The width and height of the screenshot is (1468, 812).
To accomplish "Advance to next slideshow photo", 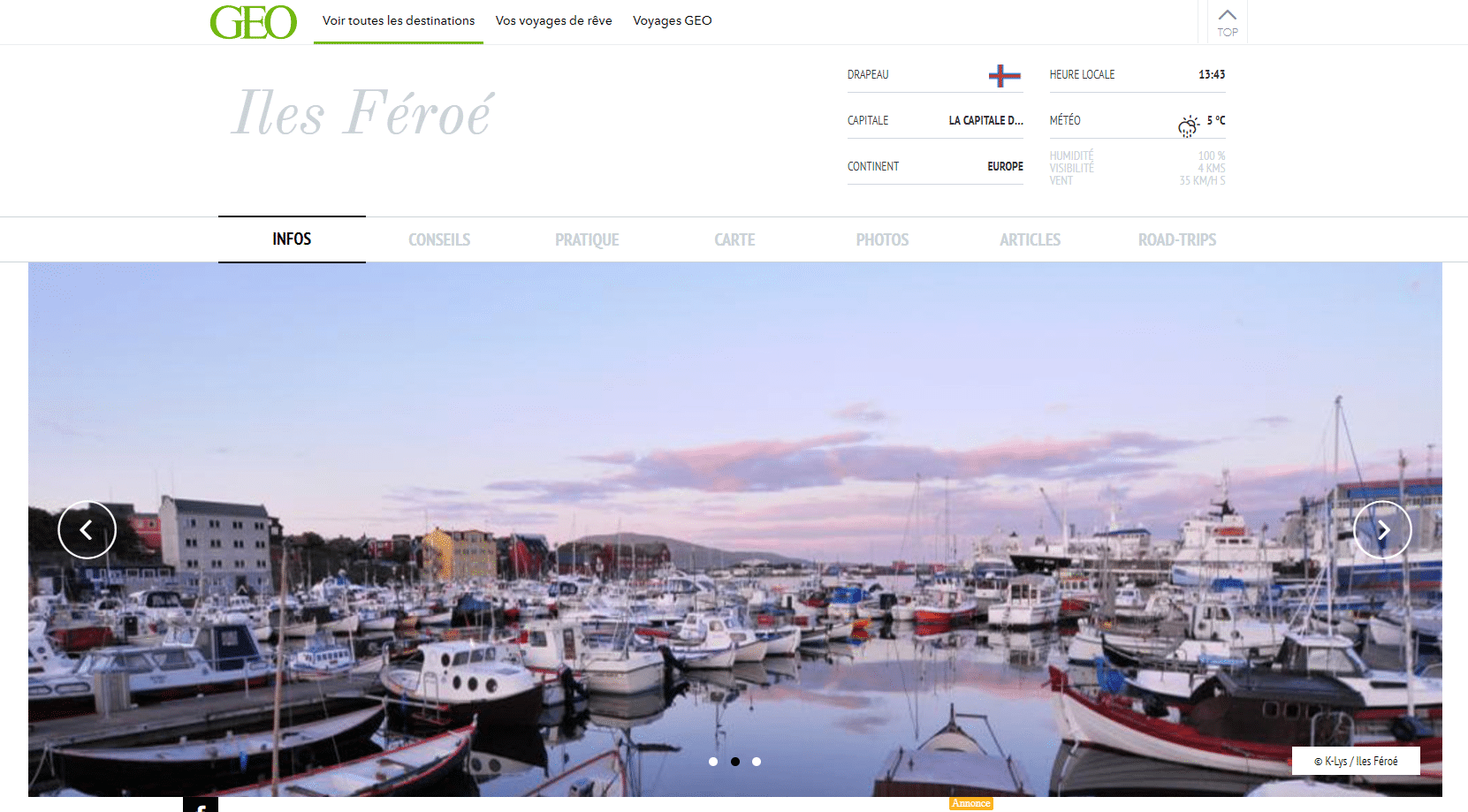I will [1382, 530].
